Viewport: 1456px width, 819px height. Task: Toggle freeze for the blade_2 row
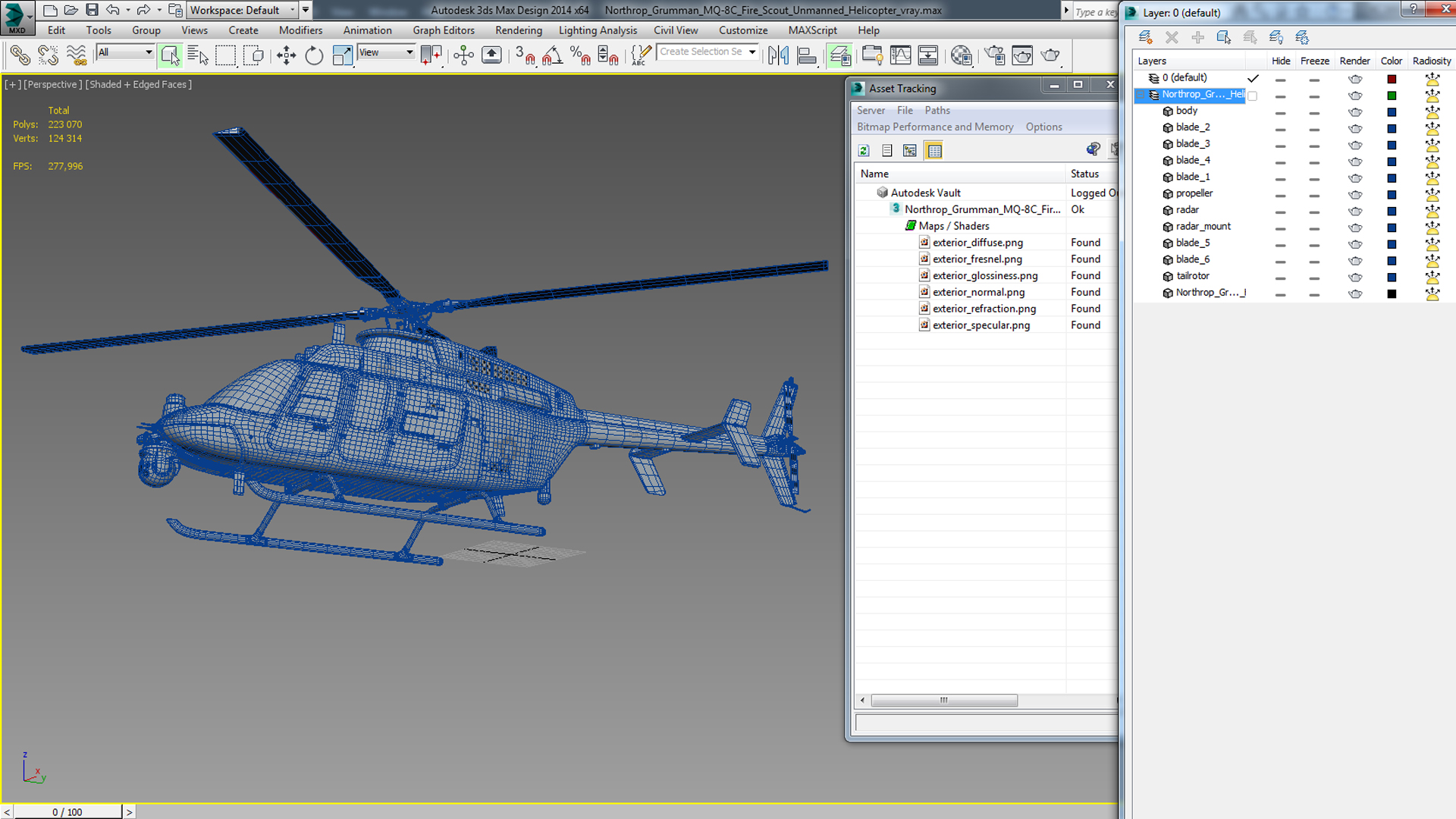point(1314,128)
